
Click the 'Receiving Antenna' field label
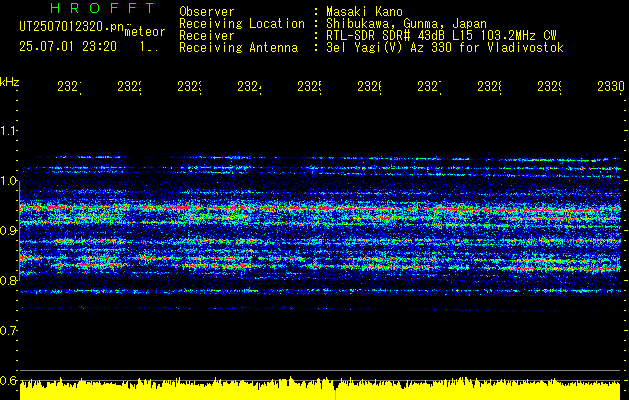[x=238, y=48]
